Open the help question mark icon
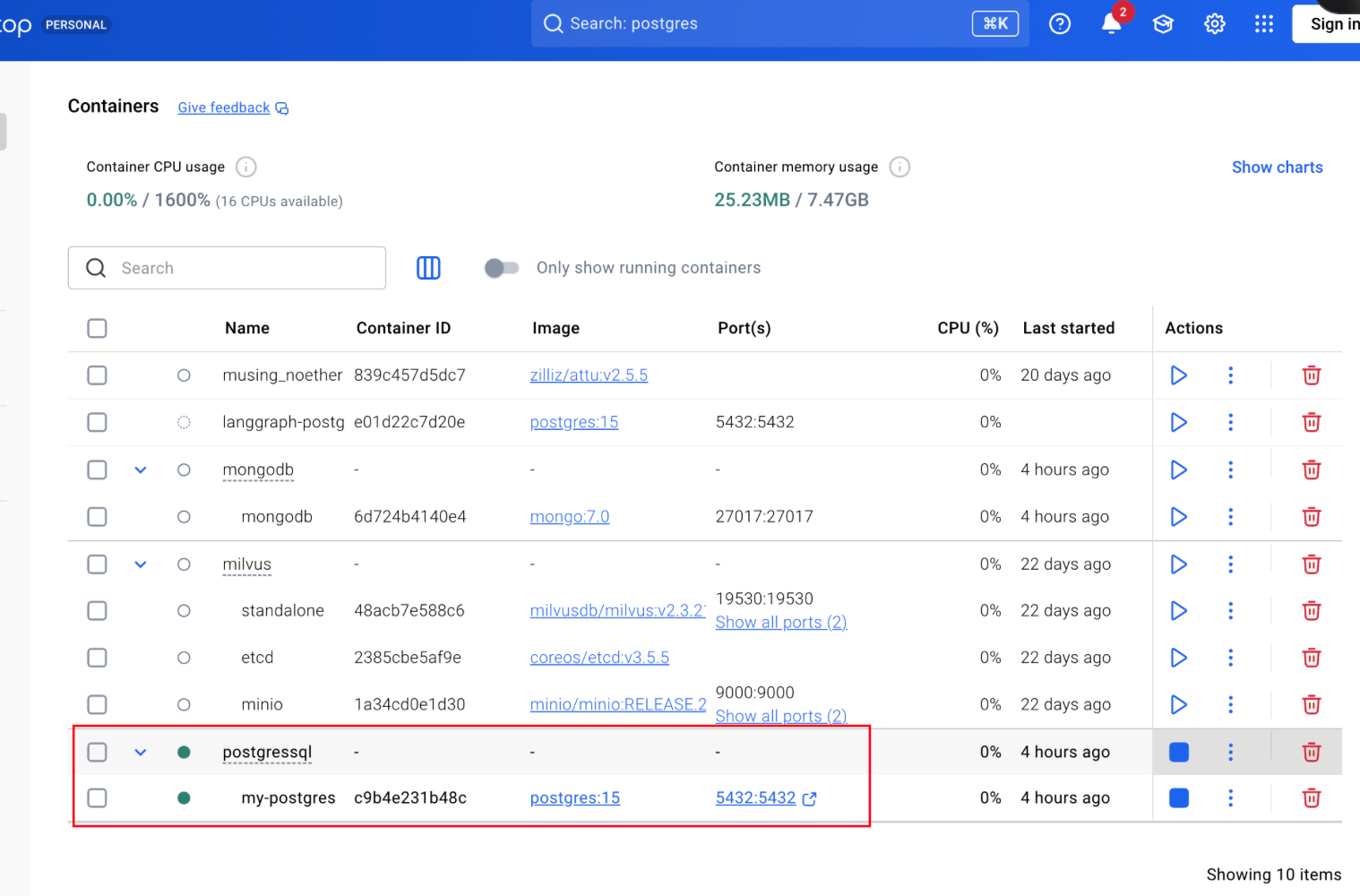Image resolution: width=1360 pixels, height=896 pixels. 1060,24
